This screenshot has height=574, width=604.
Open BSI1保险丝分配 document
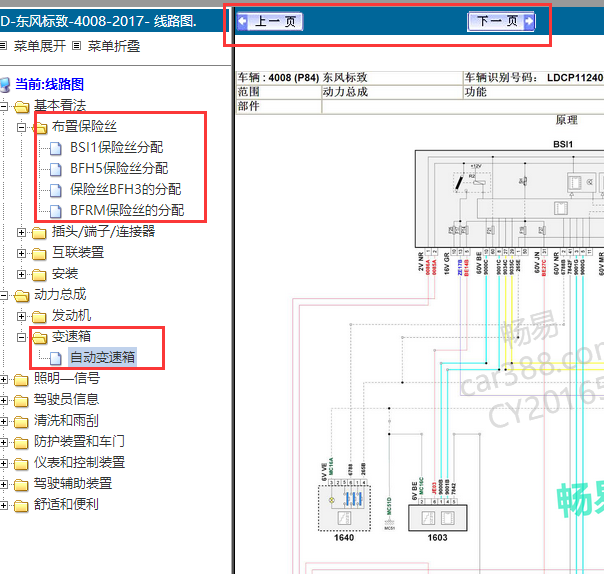click(116, 147)
